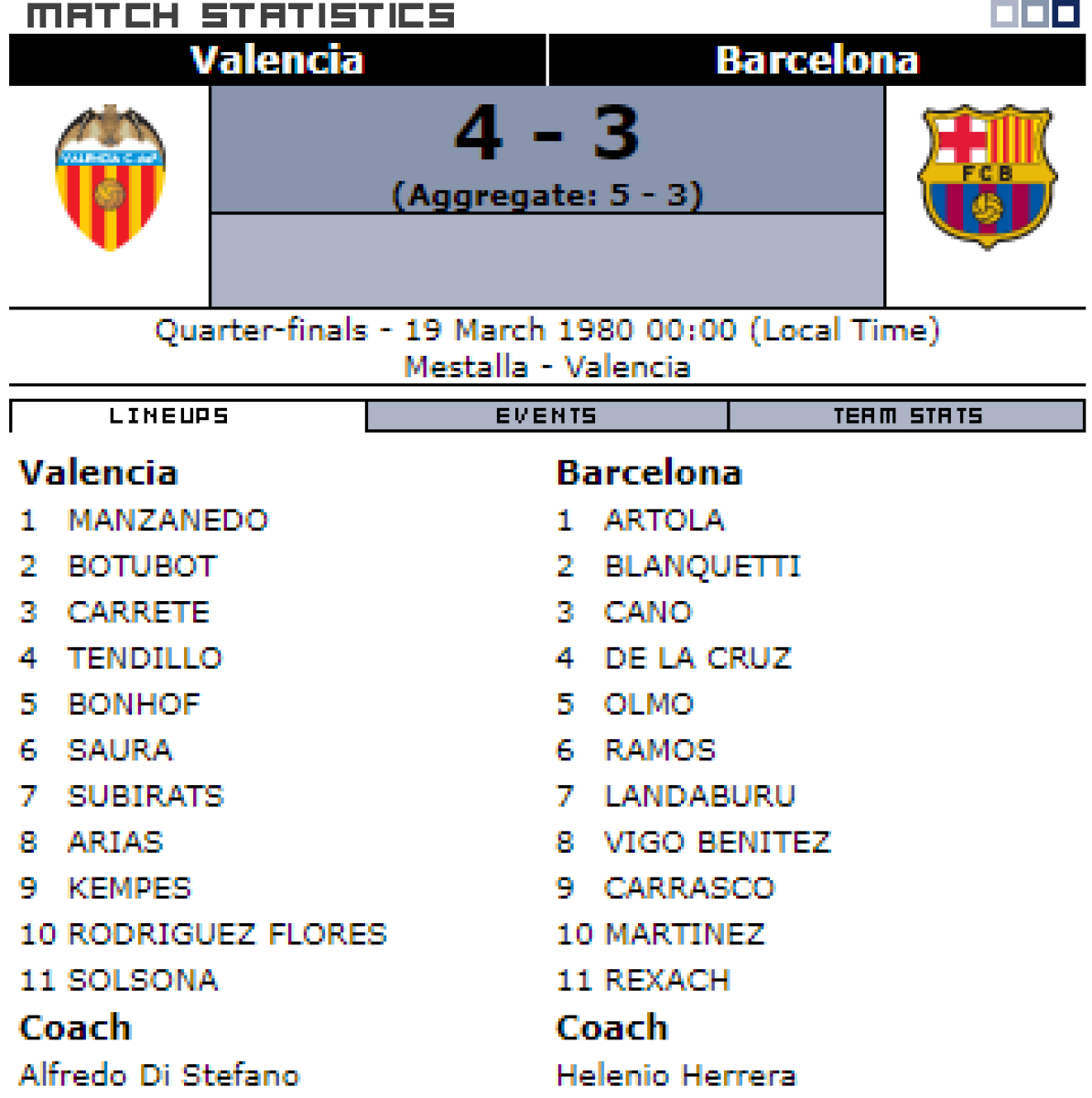Click the Valencia team name header
This screenshot has height=1098, width=1092.
pyautogui.click(x=277, y=60)
